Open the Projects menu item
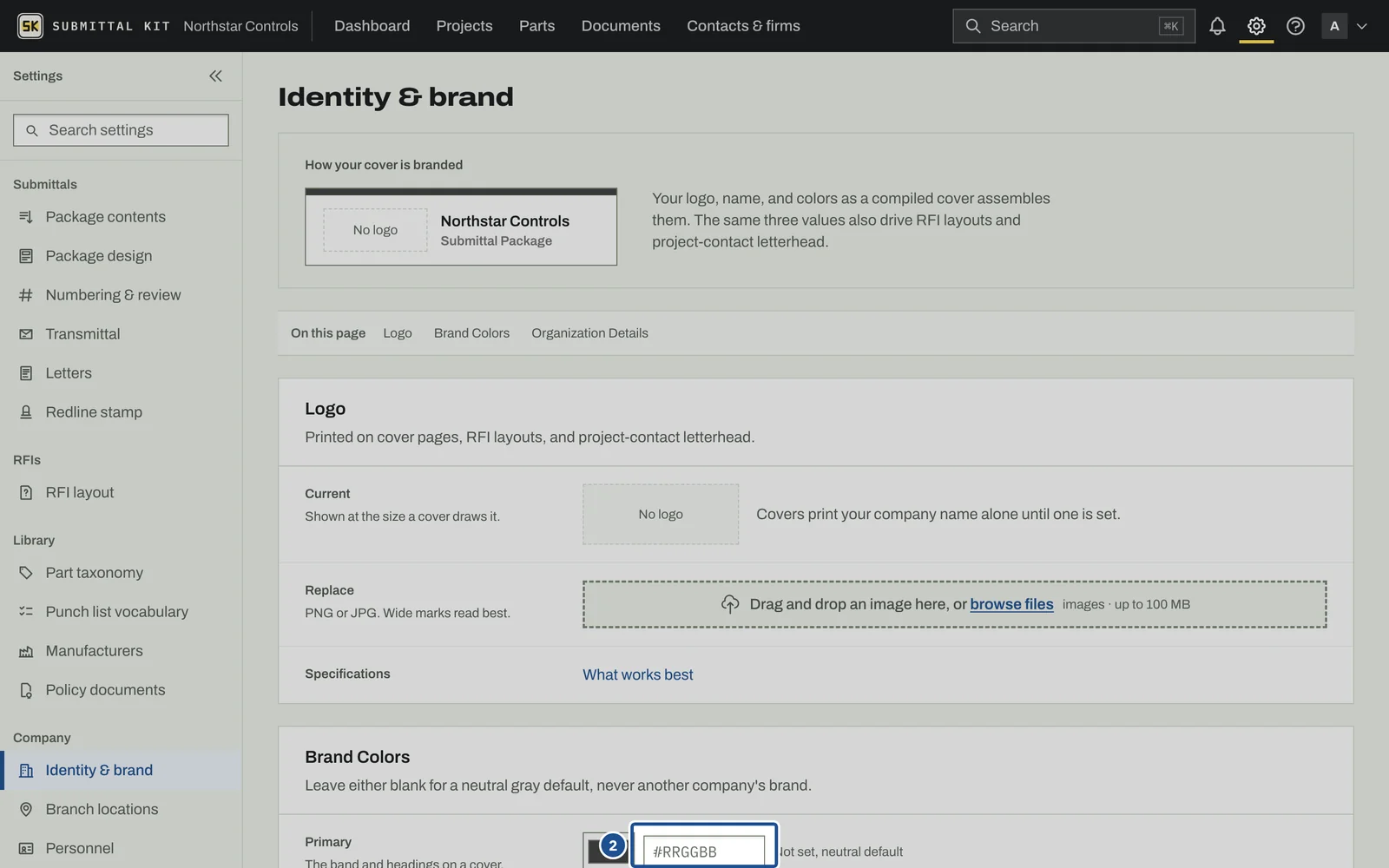This screenshot has width=1389, height=868. (x=464, y=26)
